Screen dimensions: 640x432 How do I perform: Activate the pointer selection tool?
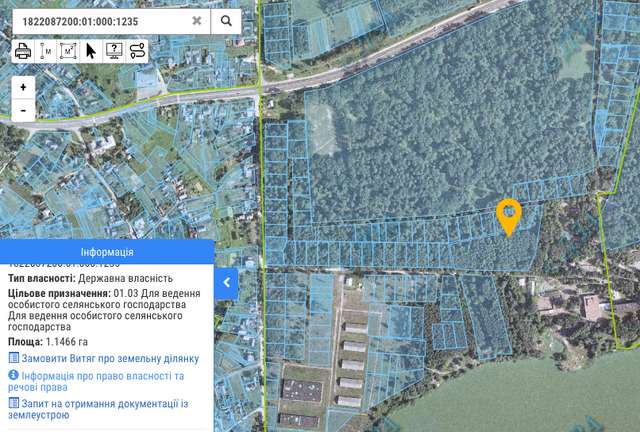pos(91,51)
